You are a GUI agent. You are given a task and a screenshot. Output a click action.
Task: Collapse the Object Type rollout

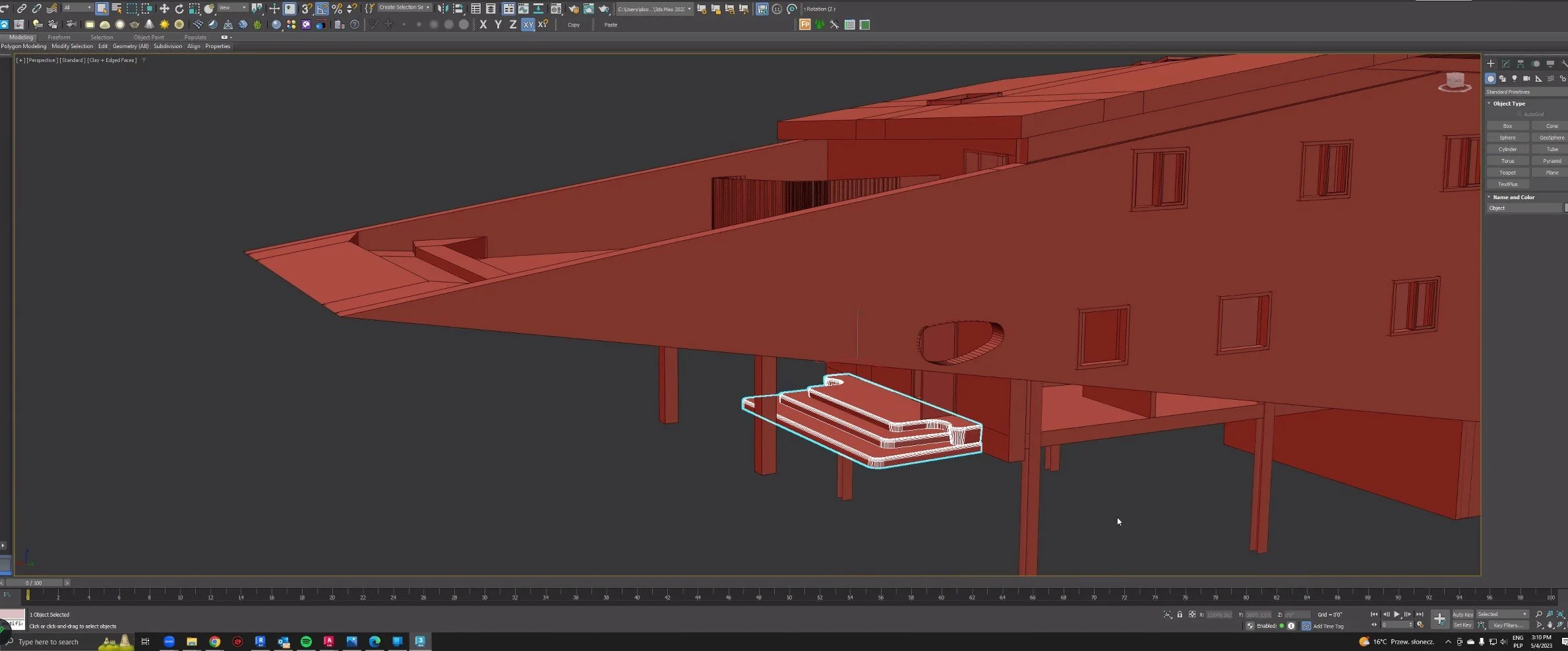[x=1509, y=104]
